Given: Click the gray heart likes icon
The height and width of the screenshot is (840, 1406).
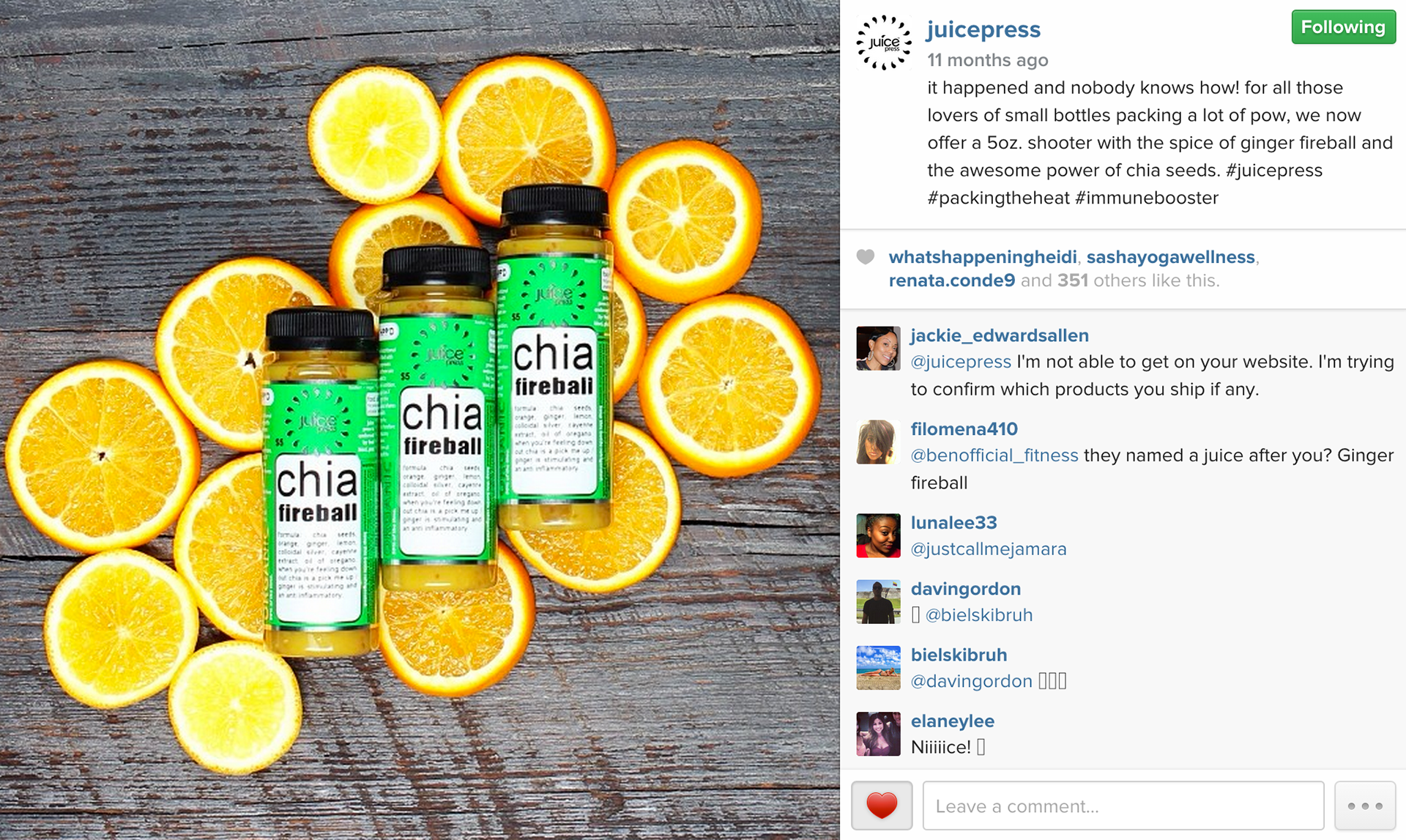Looking at the screenshot, I should pos(866,257).
